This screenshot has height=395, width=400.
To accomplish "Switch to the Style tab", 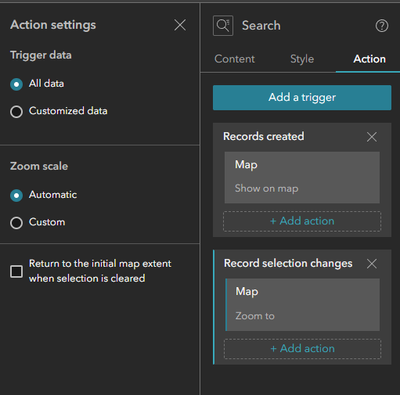I will click(302, 59).
